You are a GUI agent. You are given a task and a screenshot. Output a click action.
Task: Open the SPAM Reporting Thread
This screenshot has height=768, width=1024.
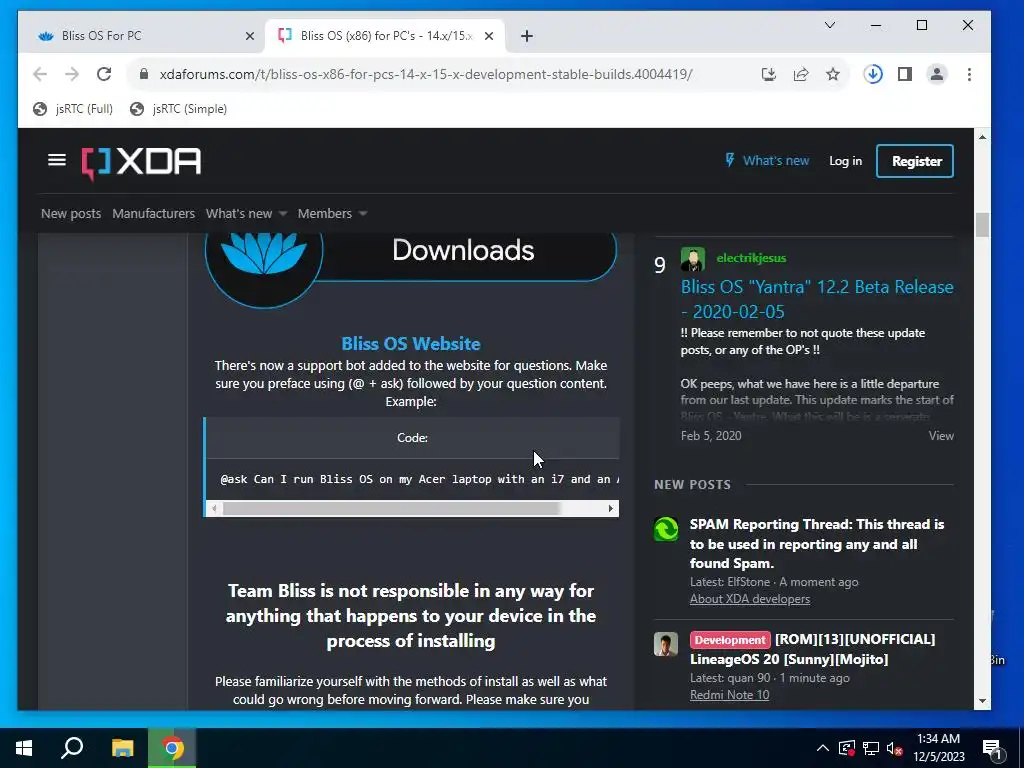click(817, 543)
